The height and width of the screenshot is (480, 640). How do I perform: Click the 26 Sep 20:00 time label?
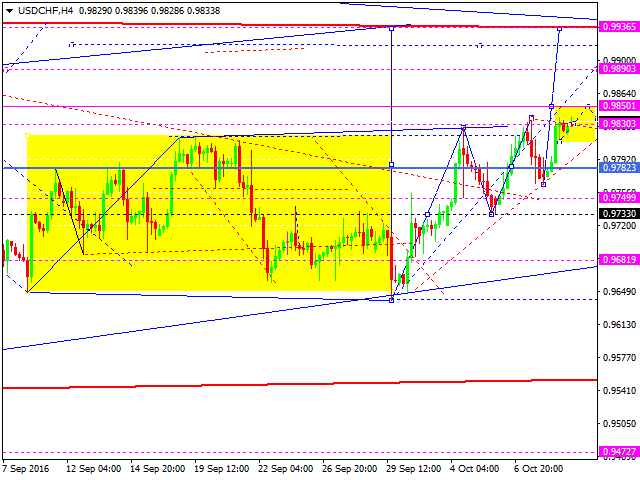point(350,469)
